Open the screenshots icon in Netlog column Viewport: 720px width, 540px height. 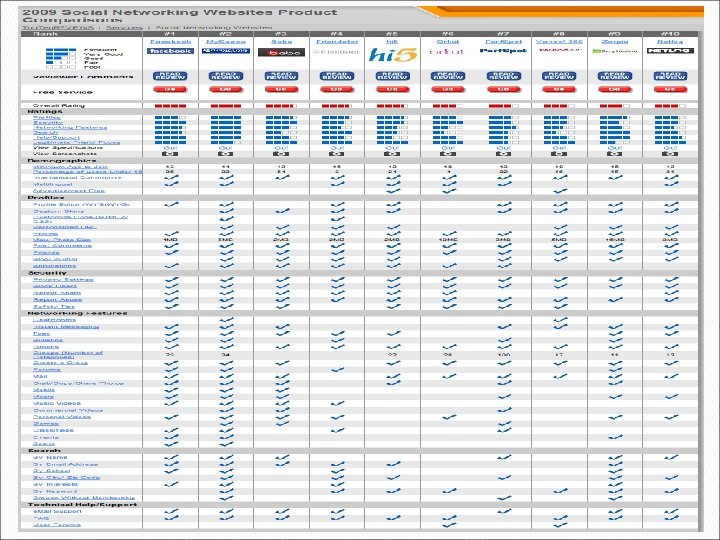(670, 154)
